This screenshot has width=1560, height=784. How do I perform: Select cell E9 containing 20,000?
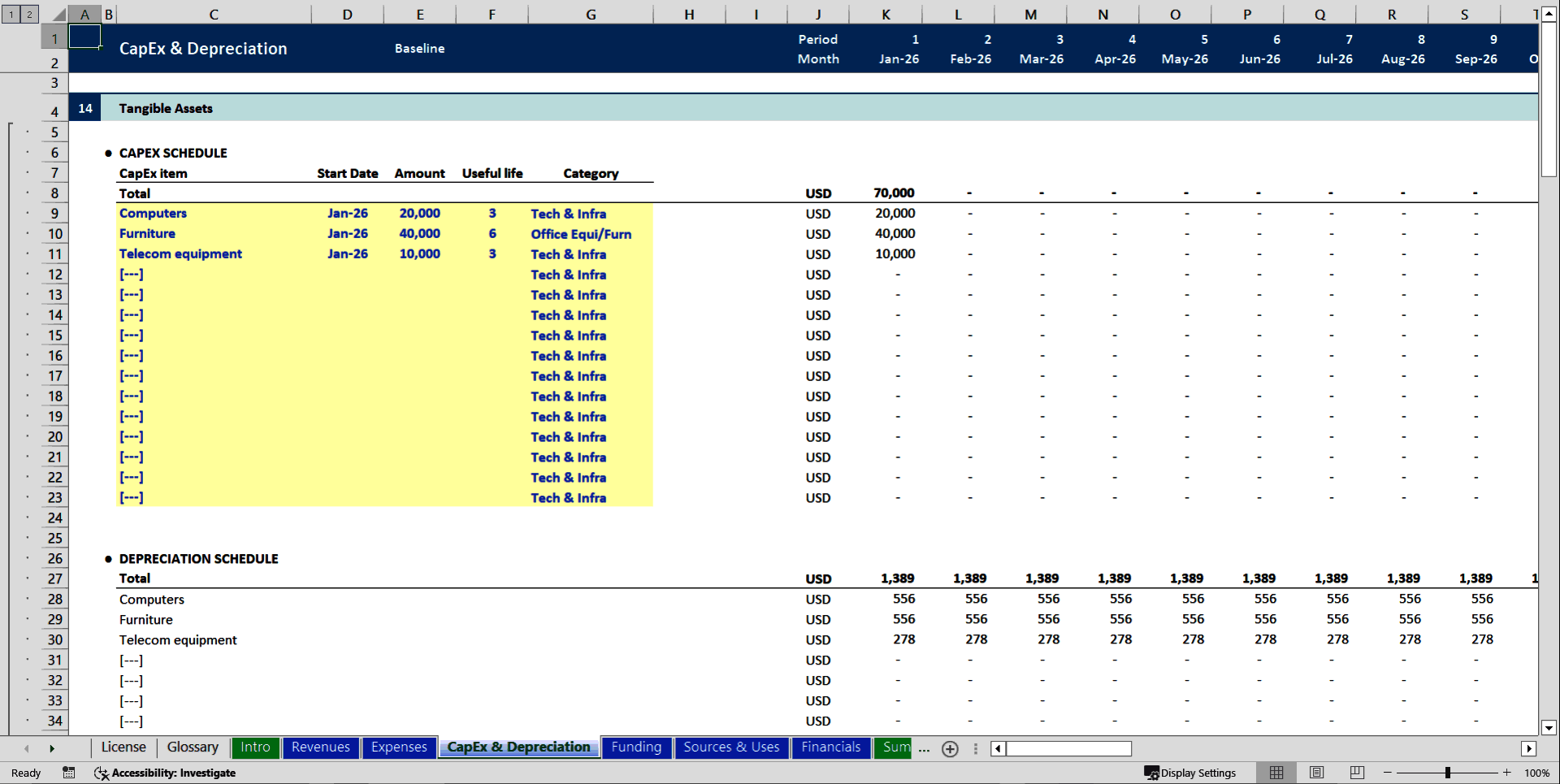419,213
